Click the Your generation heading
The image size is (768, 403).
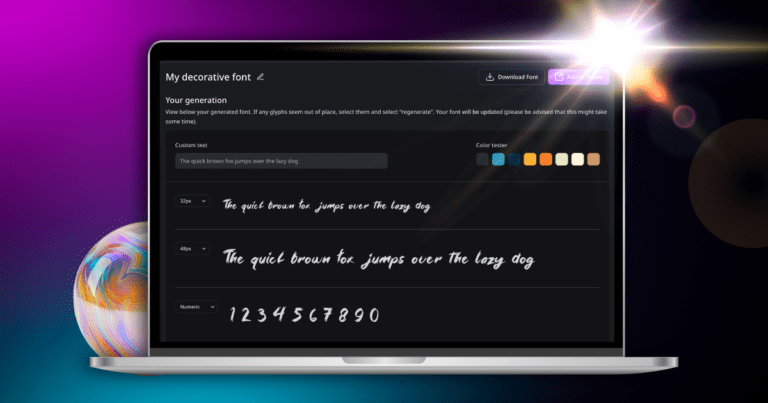point(196,100)
